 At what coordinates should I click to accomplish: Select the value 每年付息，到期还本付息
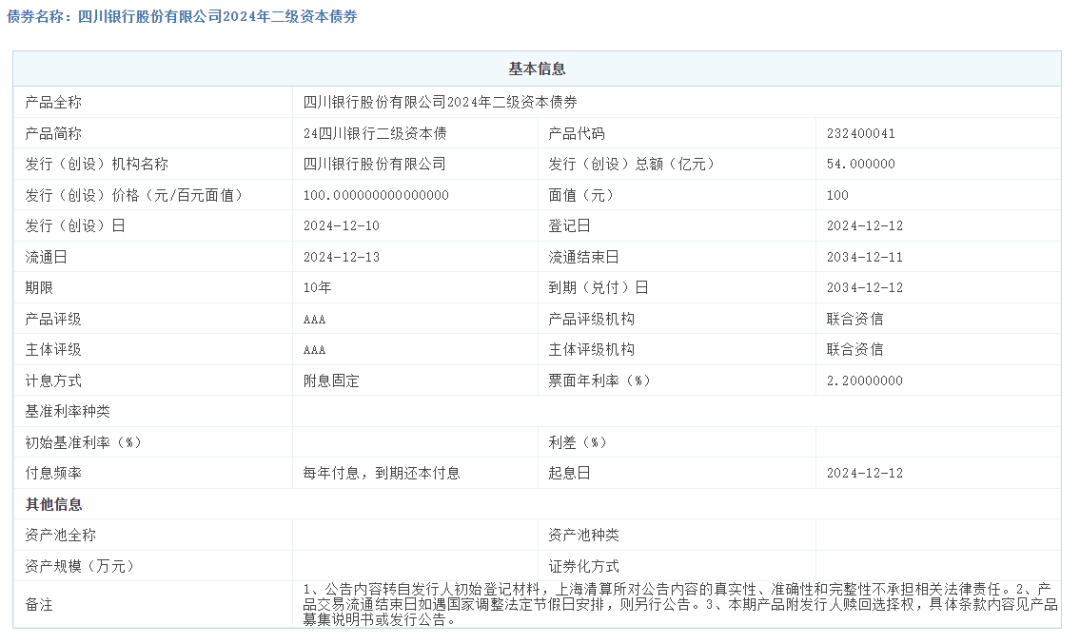382,473
